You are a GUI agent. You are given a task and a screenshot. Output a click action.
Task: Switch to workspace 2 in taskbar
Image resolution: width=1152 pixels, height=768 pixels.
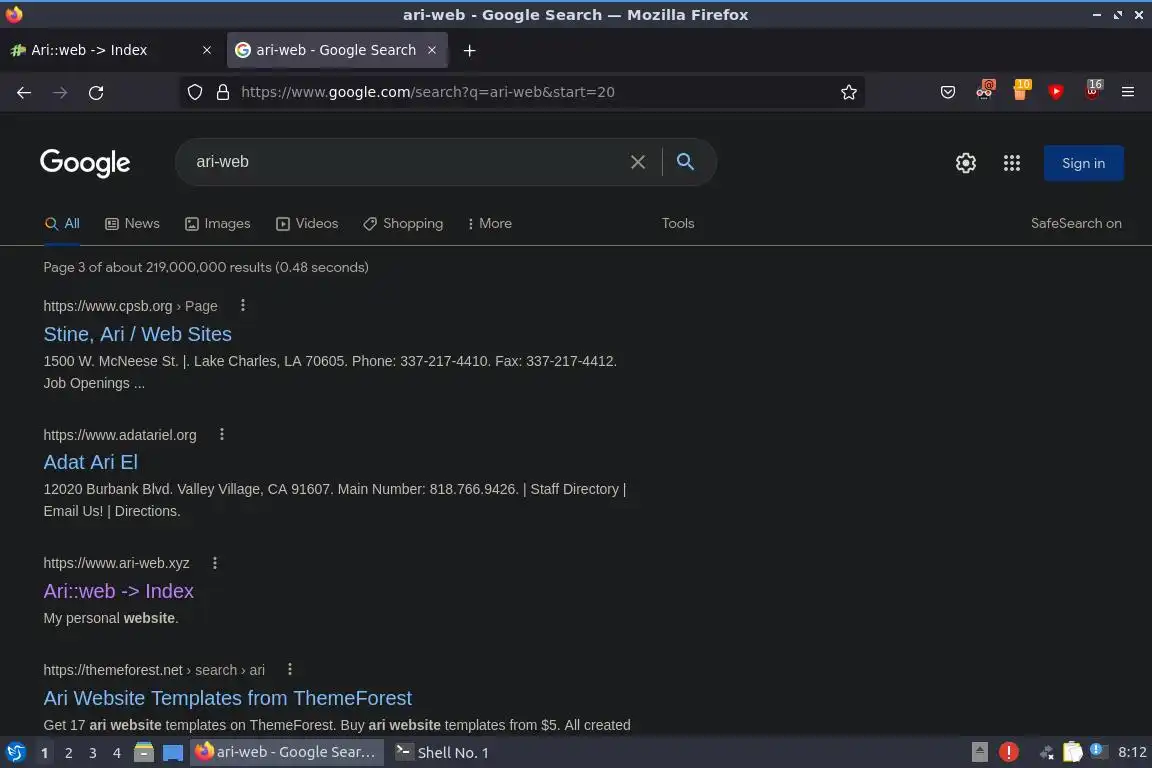point(68,753)
